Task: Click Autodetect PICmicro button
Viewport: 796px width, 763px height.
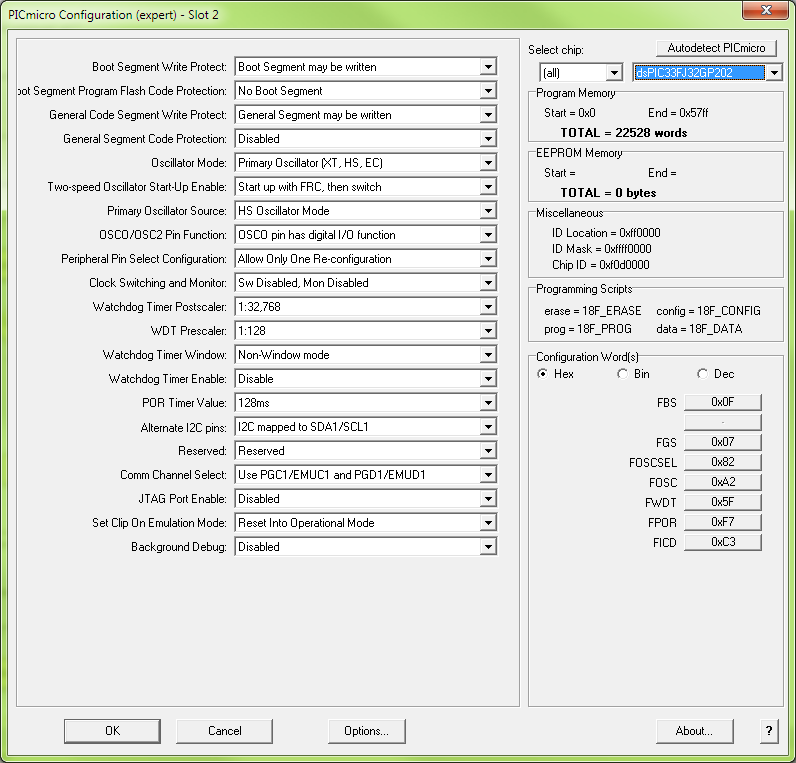Action: pos(716,48)
